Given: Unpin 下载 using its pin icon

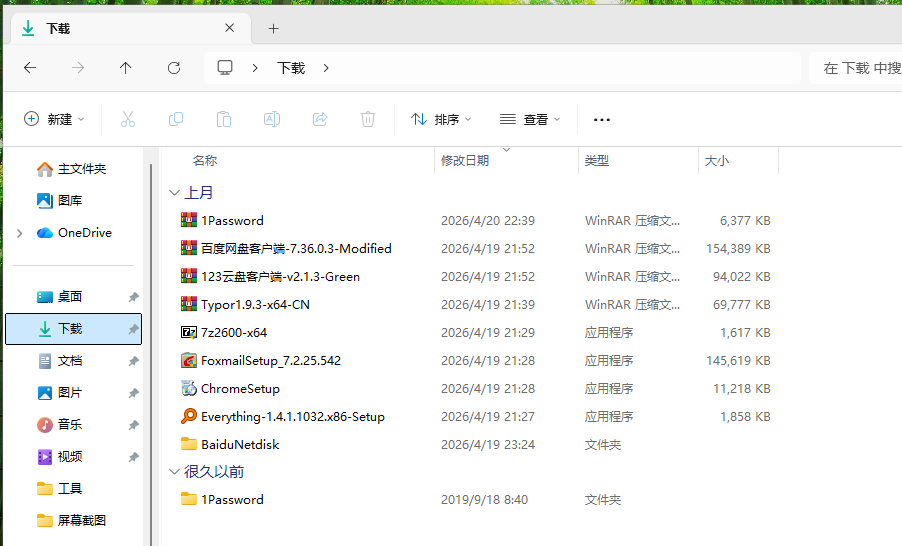Looking at the screenshot, I should [133, 329].
